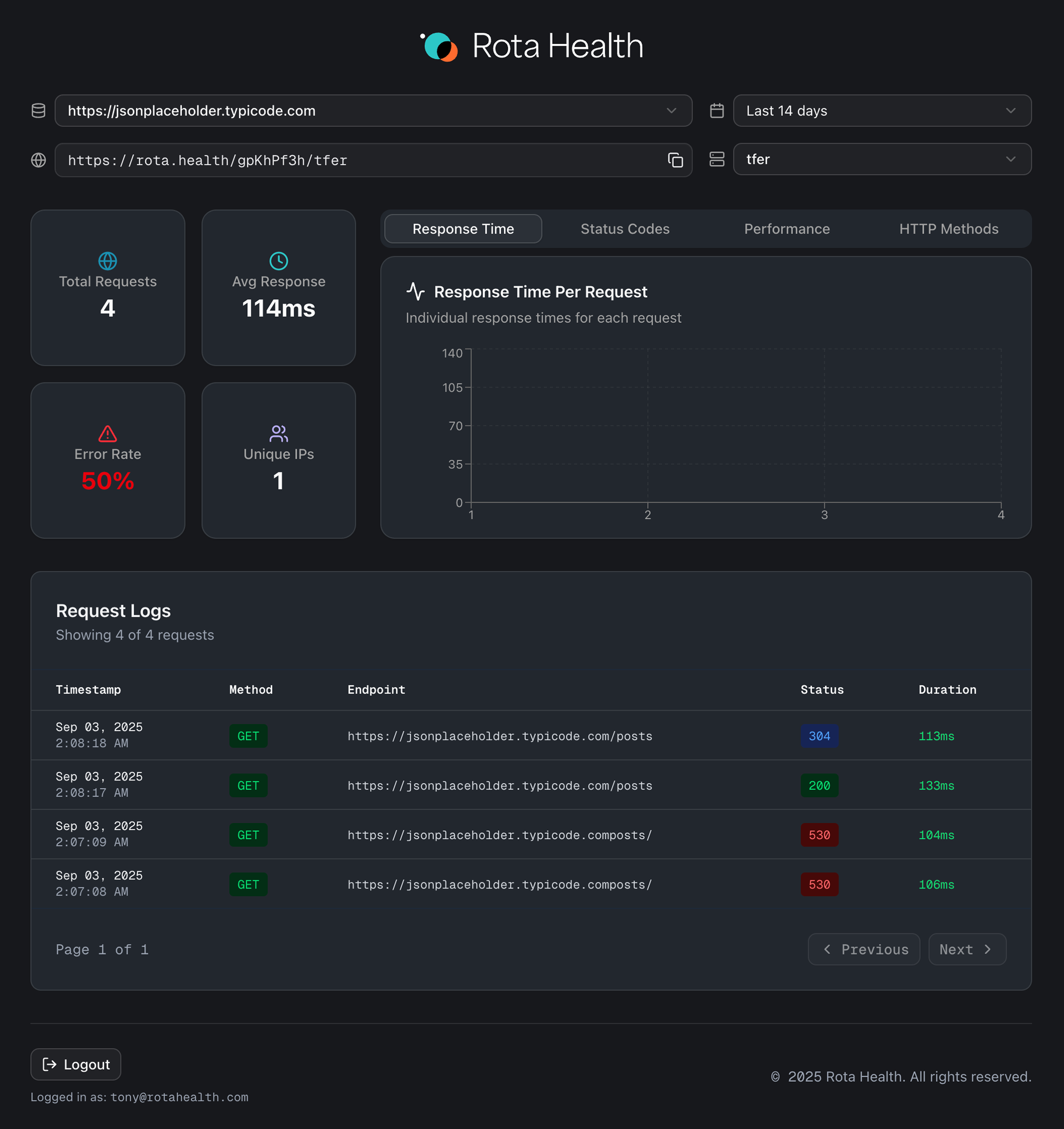Screen dimensions: 1064x1129
Task: Expand the tfer endpoint selector
Action: point(882,159)
